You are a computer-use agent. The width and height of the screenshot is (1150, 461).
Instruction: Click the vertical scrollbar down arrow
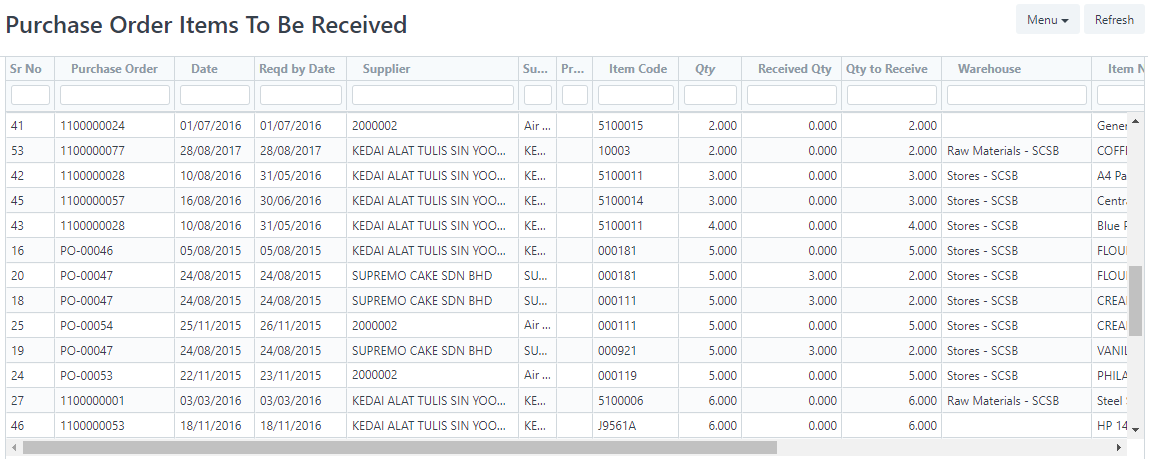point(1135,429)
